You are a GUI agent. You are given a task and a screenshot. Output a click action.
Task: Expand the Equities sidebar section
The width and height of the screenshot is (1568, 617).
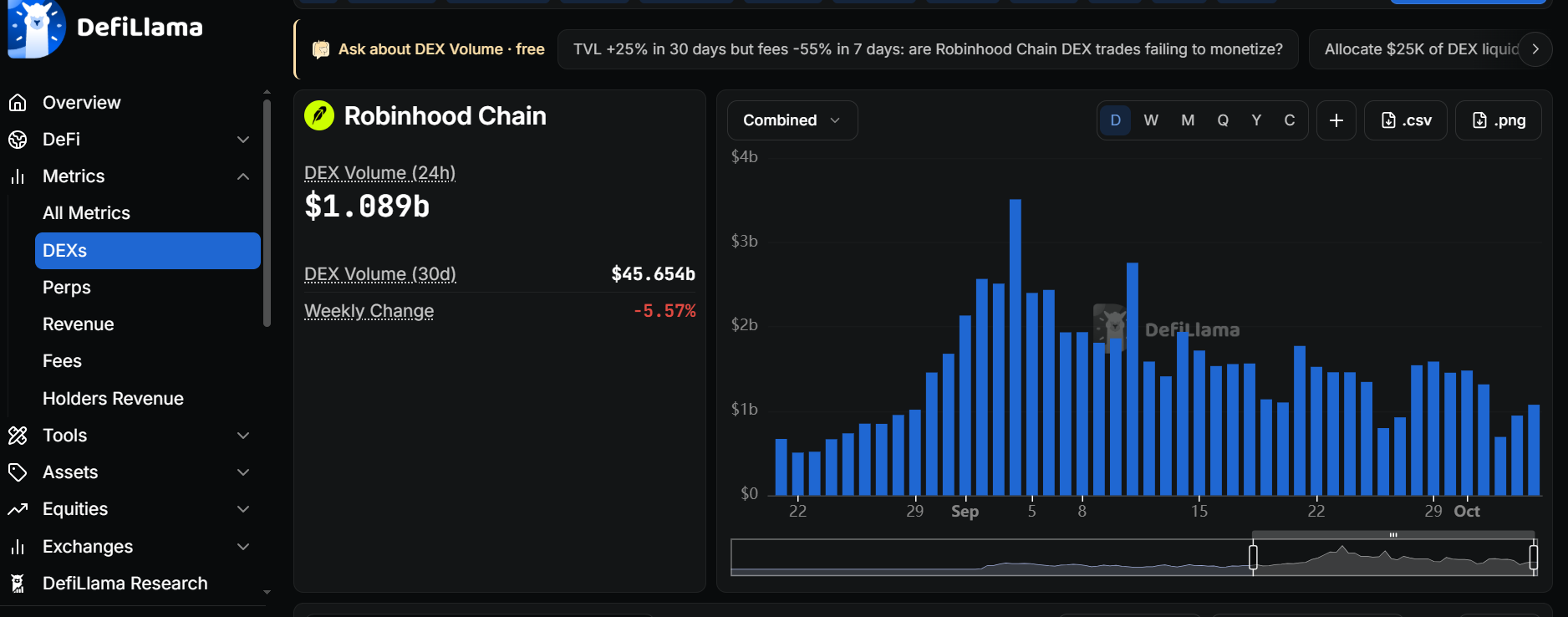click(243, 509)
